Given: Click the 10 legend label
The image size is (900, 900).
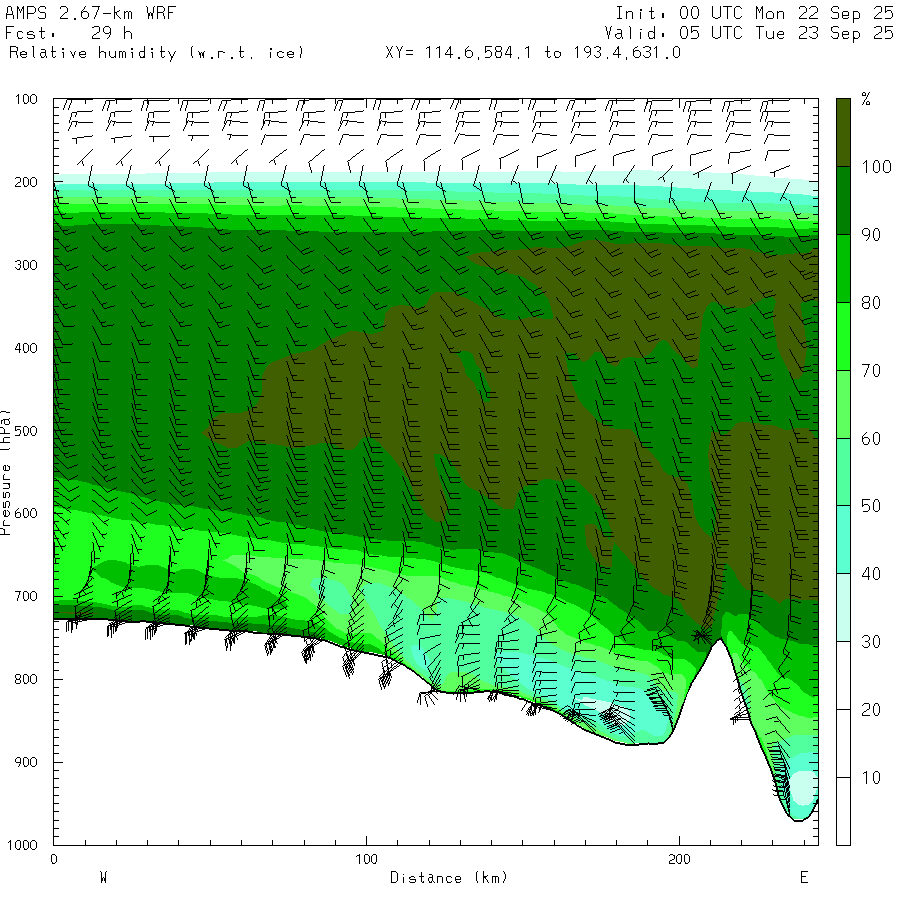Looking at the screenshot, I should point(870,777).
